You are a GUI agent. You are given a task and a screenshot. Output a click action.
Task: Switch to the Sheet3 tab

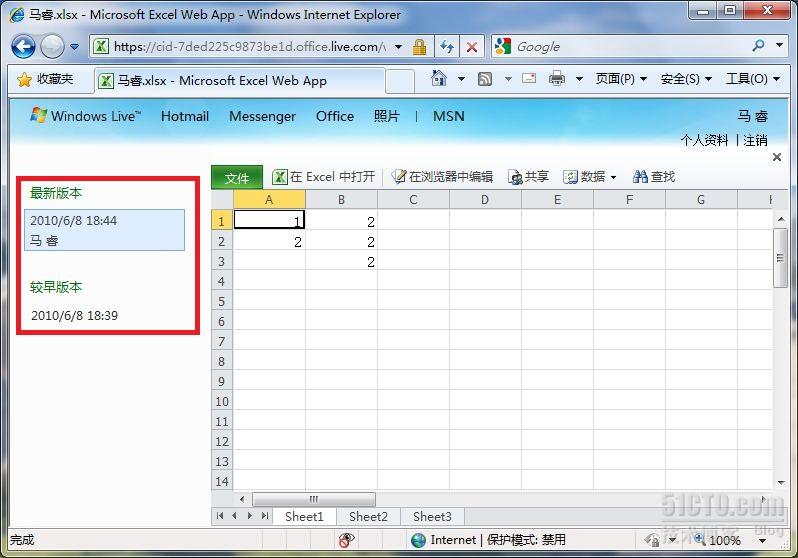pyautogui.click(x=432, y=516)
